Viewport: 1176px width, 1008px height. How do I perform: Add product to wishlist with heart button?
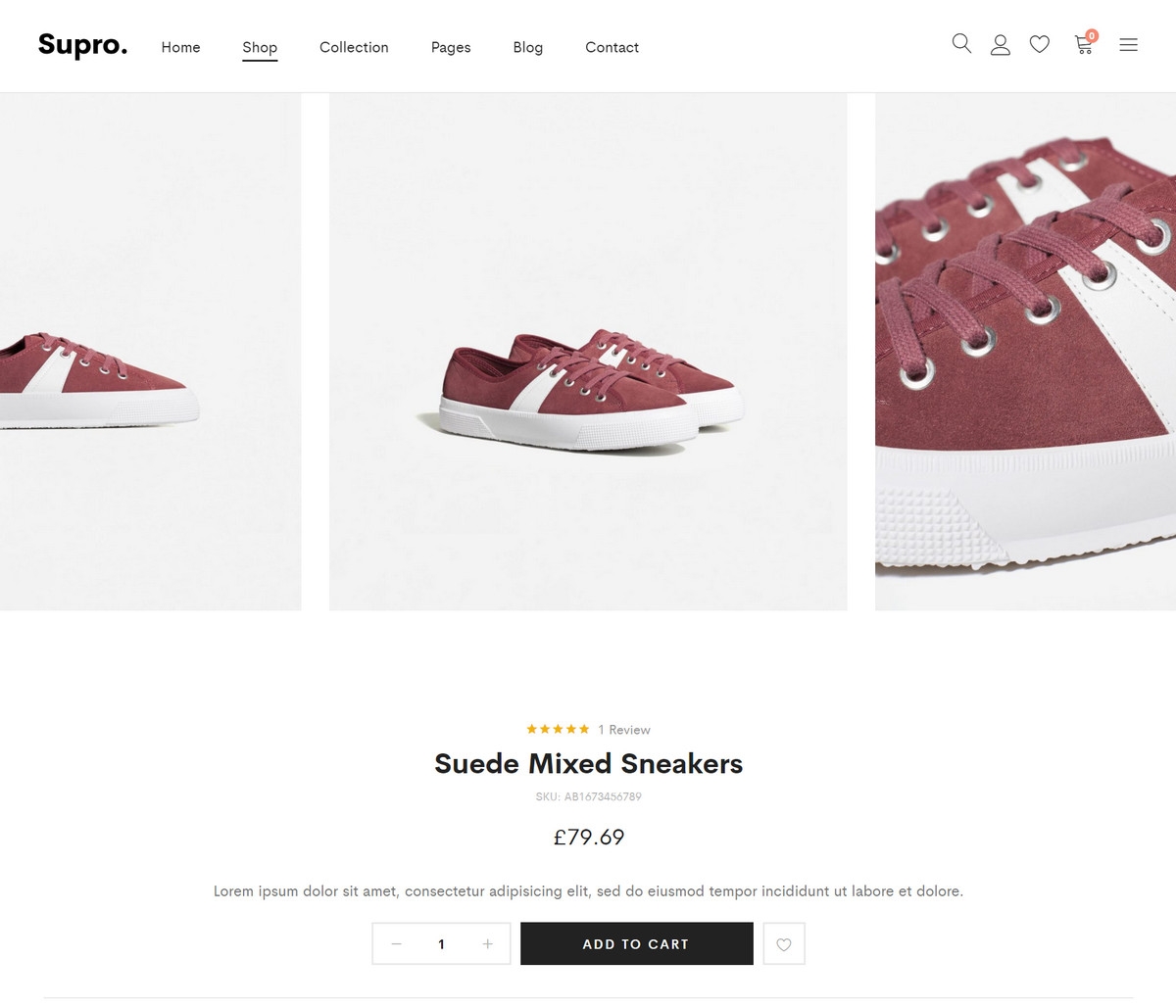point(784,944)
